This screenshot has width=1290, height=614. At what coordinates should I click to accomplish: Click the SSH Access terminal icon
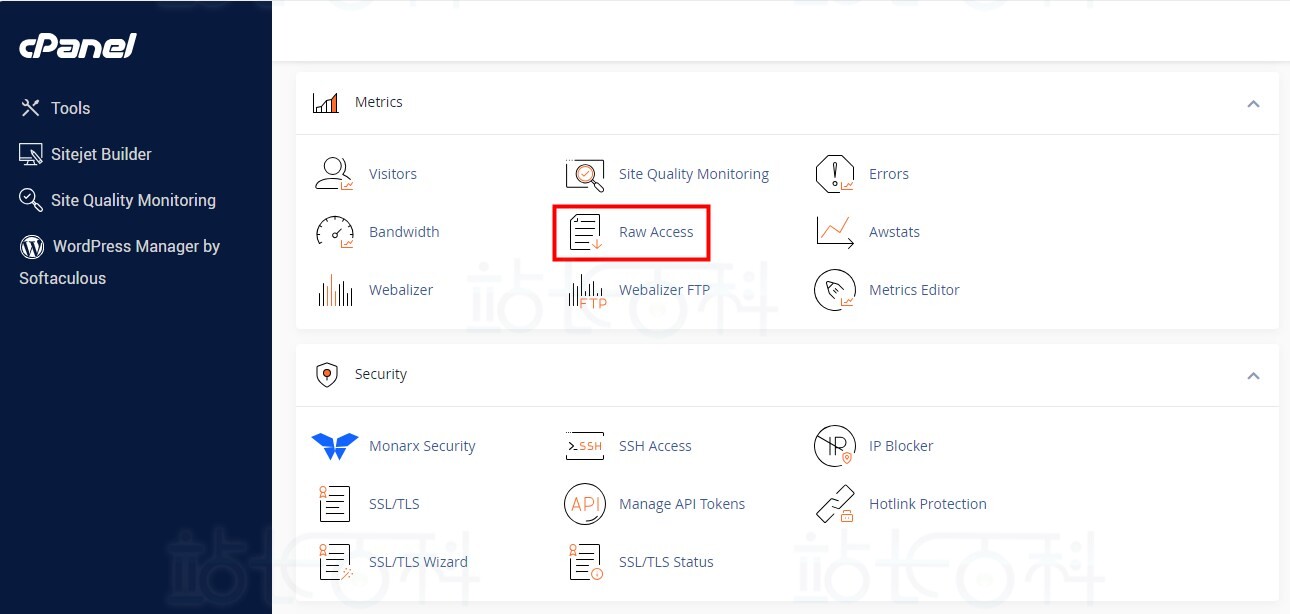point(585,446)
